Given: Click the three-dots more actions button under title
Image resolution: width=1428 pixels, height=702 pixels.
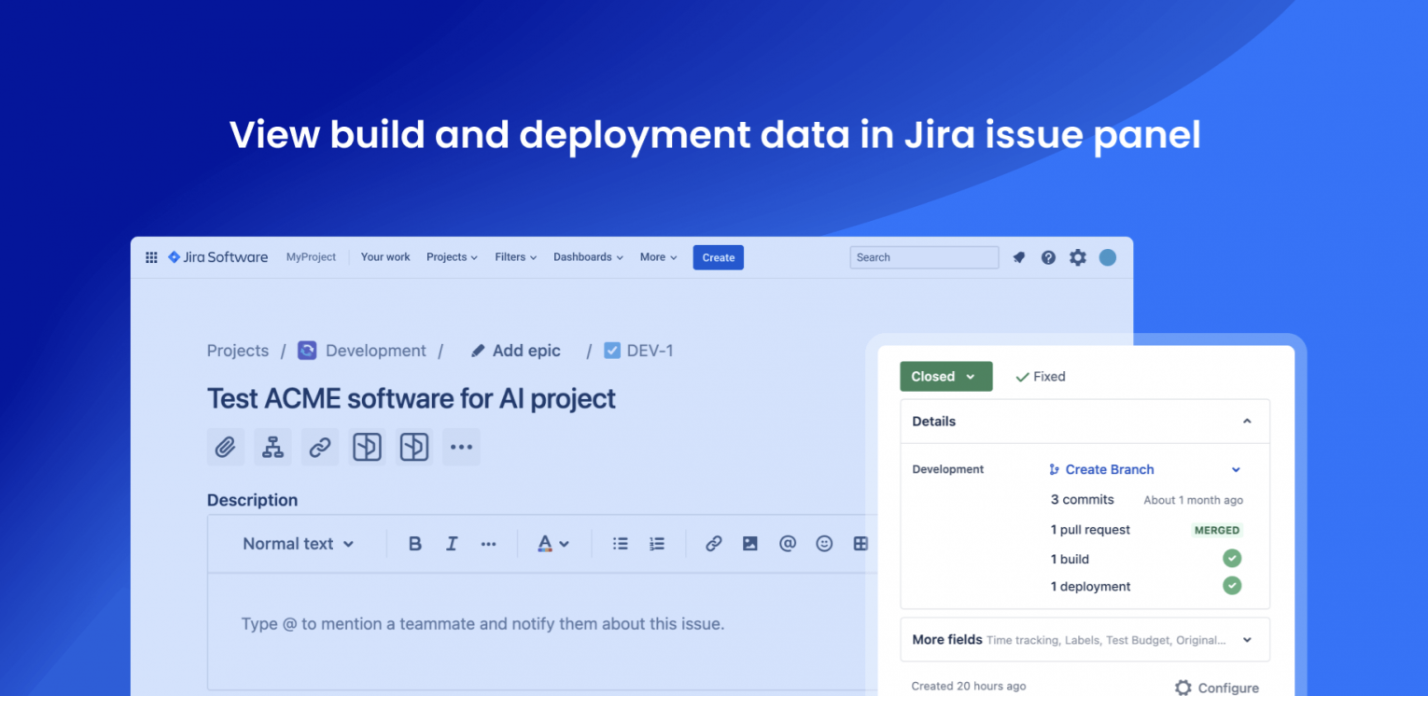Looking at the screenshot, I should point(461,447).
